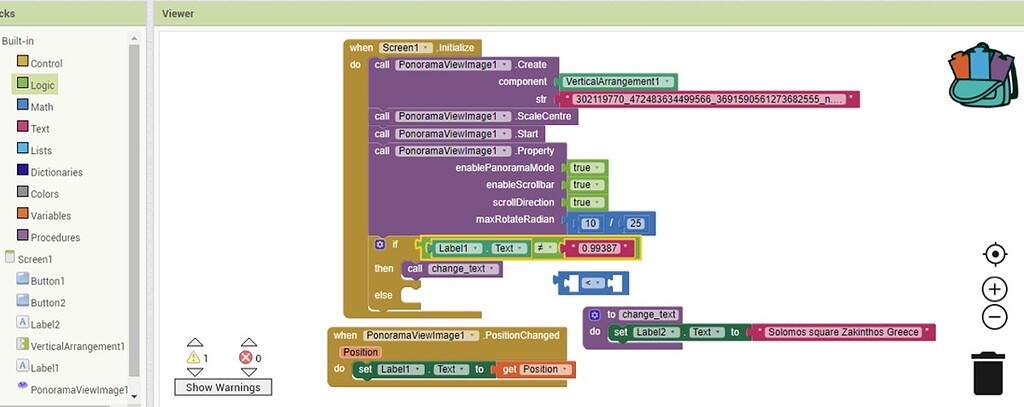Toggle the scrollDirection true value
Viewport: 1024px width, 407px height.
click(586, 202)
